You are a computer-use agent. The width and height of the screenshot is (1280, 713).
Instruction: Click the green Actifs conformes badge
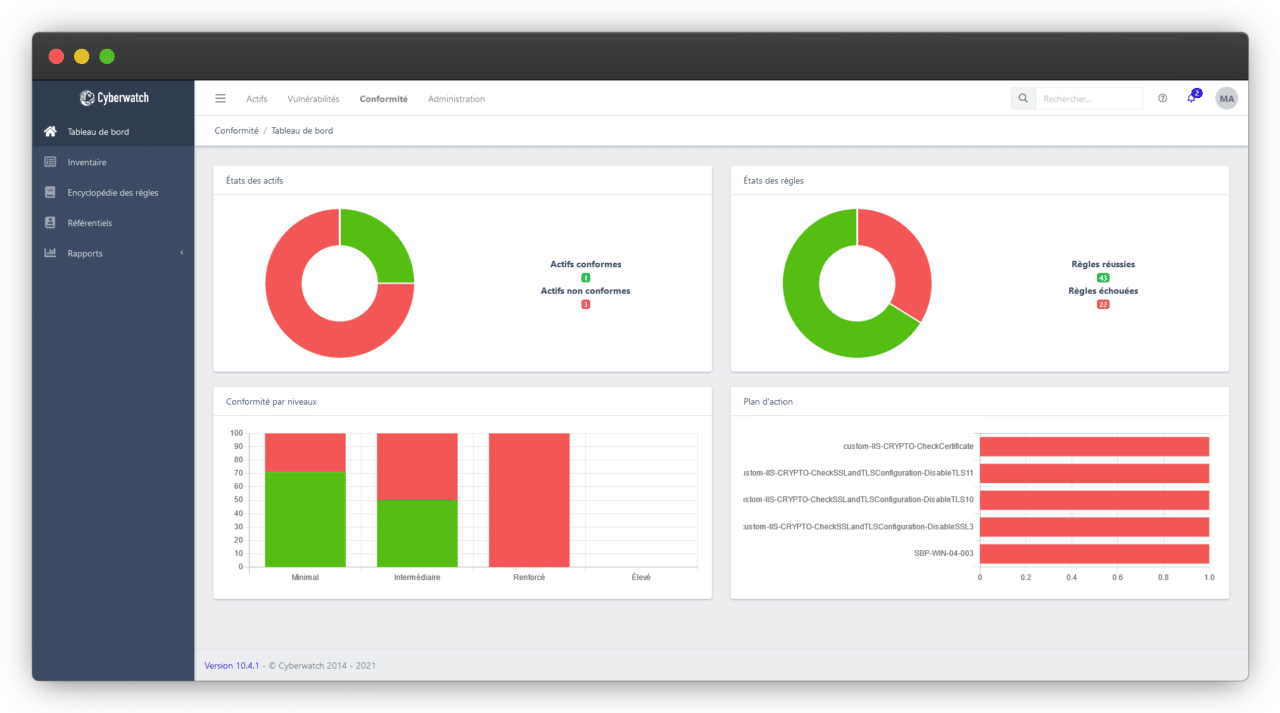point(585,278)
